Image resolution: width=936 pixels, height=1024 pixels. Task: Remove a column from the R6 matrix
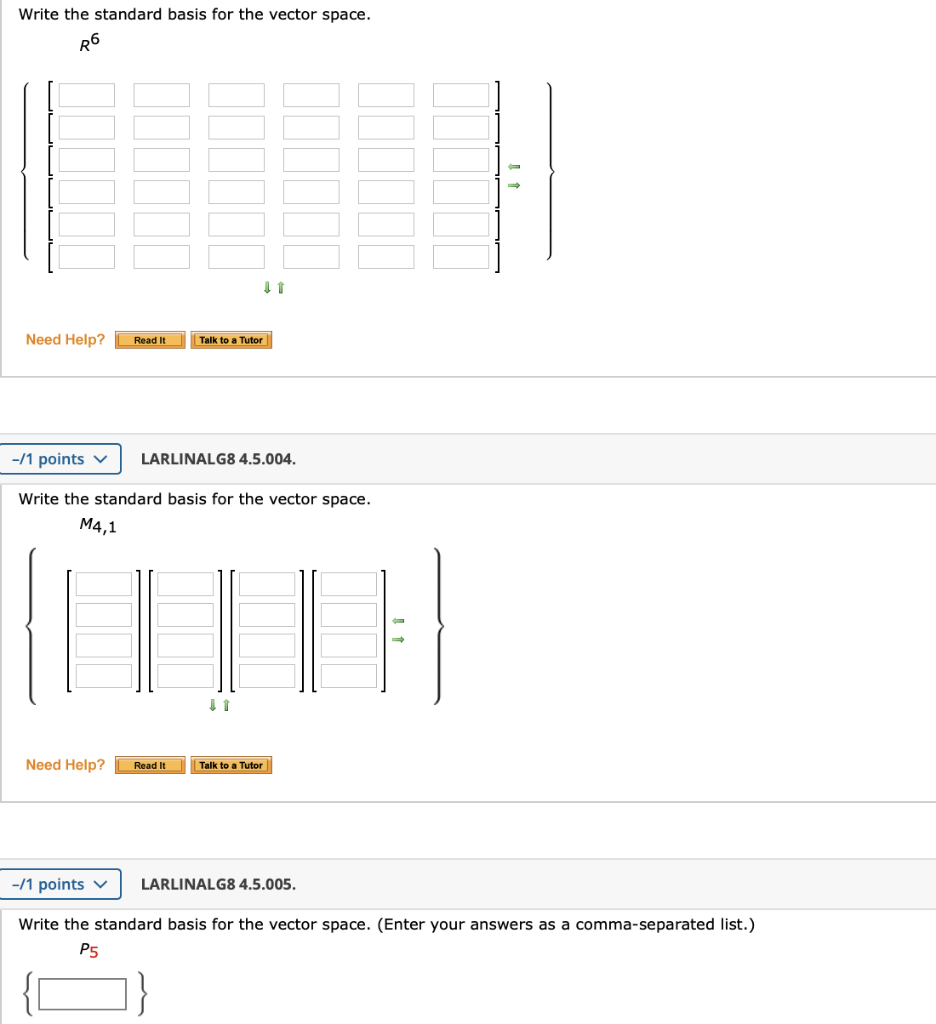click(514, 167)
